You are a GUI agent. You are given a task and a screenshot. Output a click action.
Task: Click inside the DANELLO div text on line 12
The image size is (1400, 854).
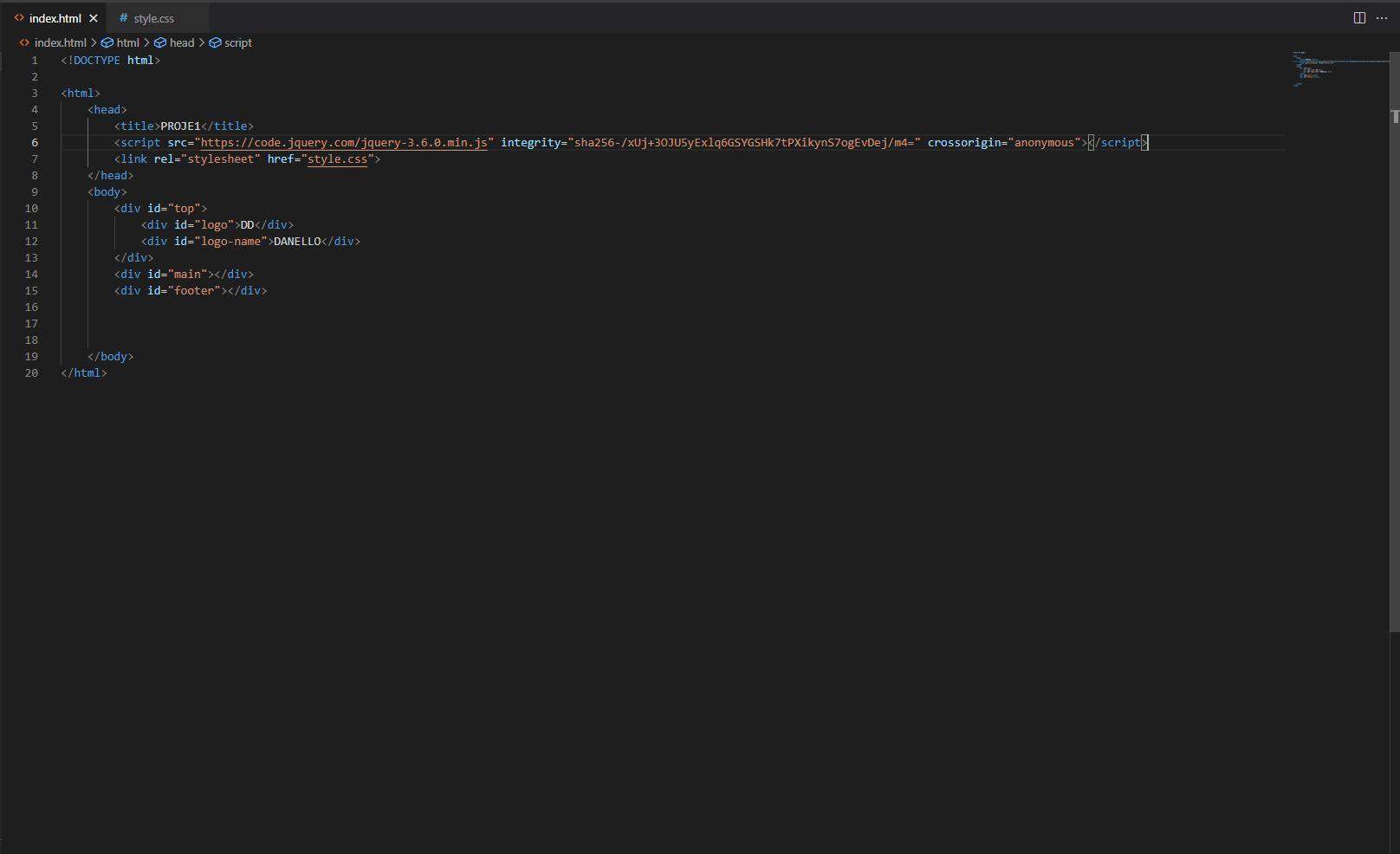pos(296,242)
